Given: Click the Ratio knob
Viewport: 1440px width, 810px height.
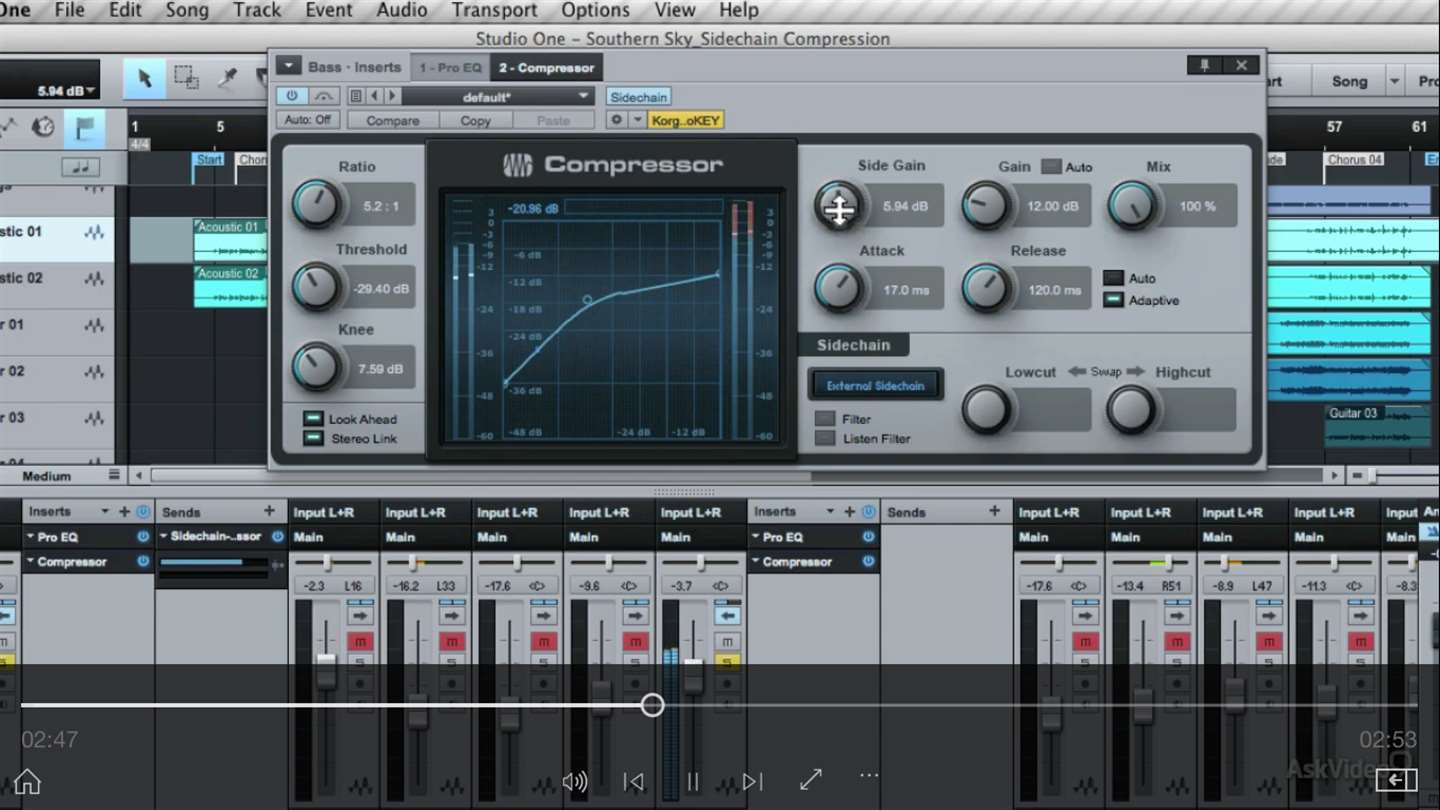Looking at the screenshot, I should click(x=316, y=204).
